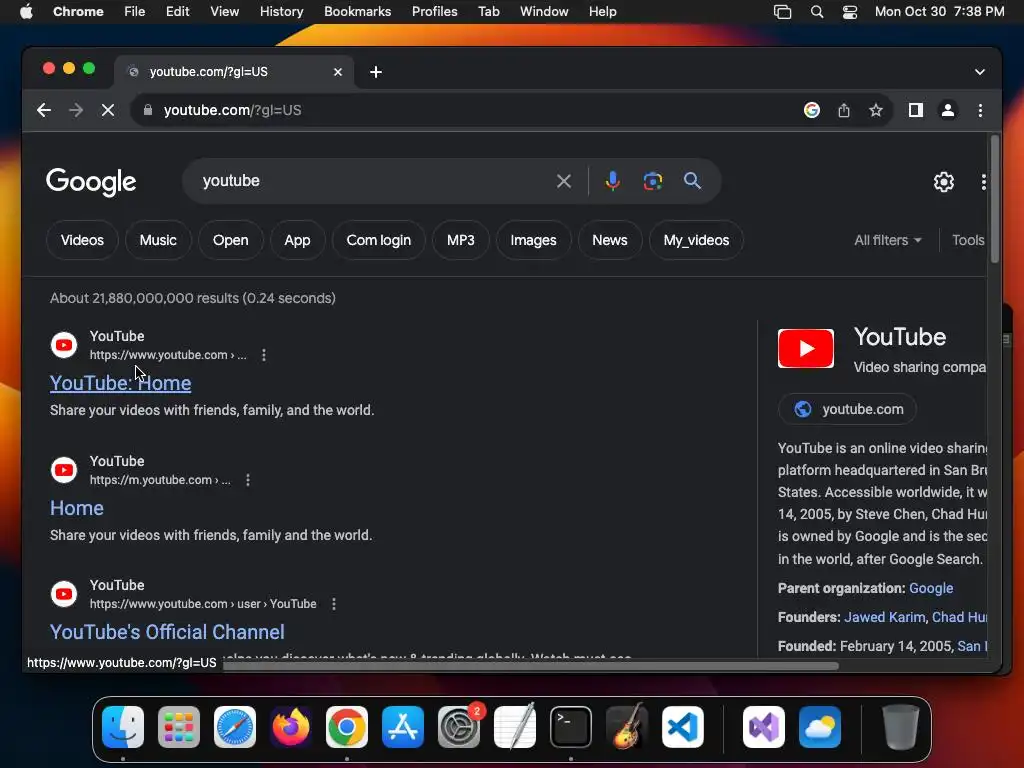Filter results by Videos
Screen dimensions: 1024x768
[x=82, y=240]
